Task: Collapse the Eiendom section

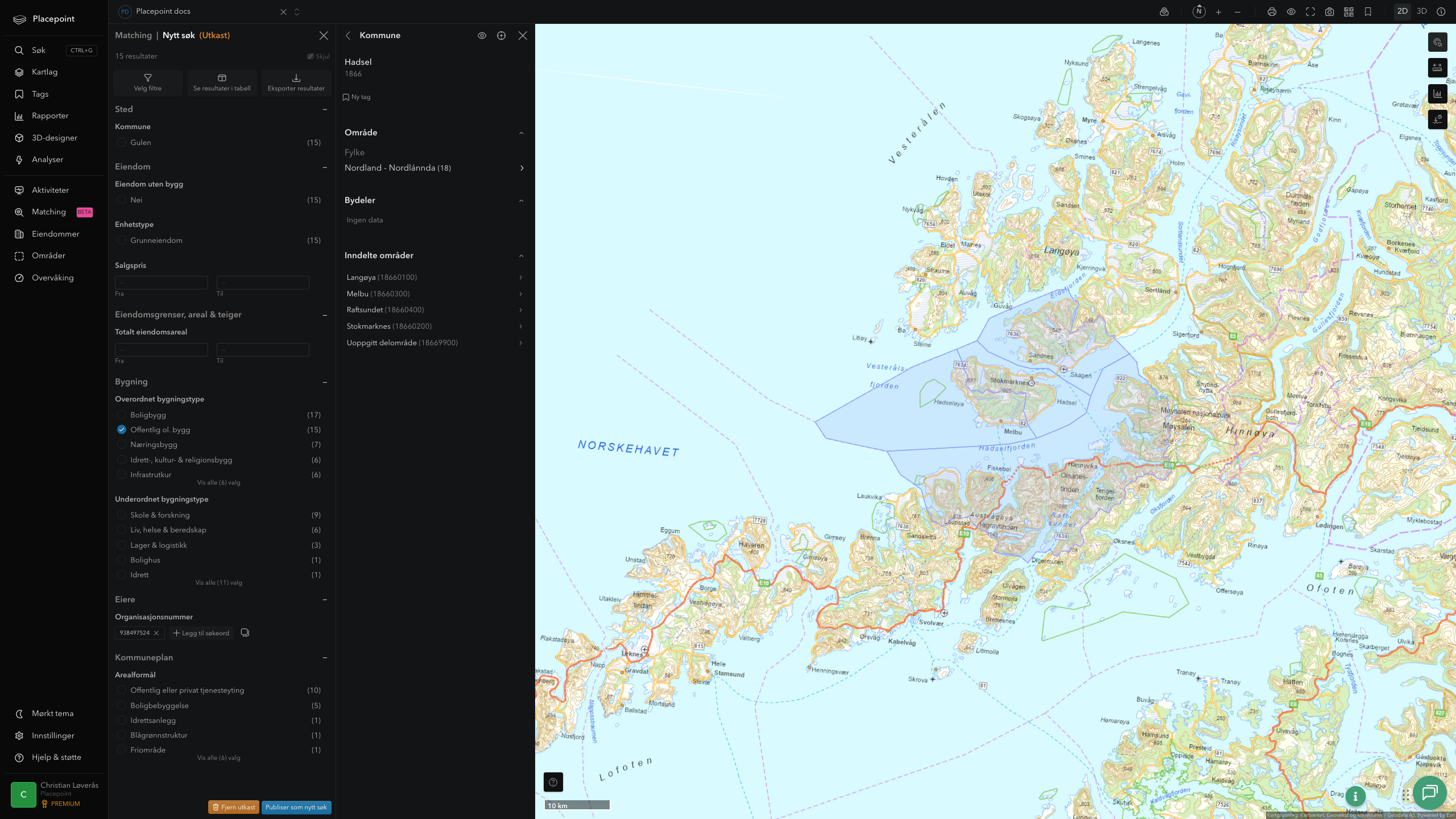Action: (325, 167)
